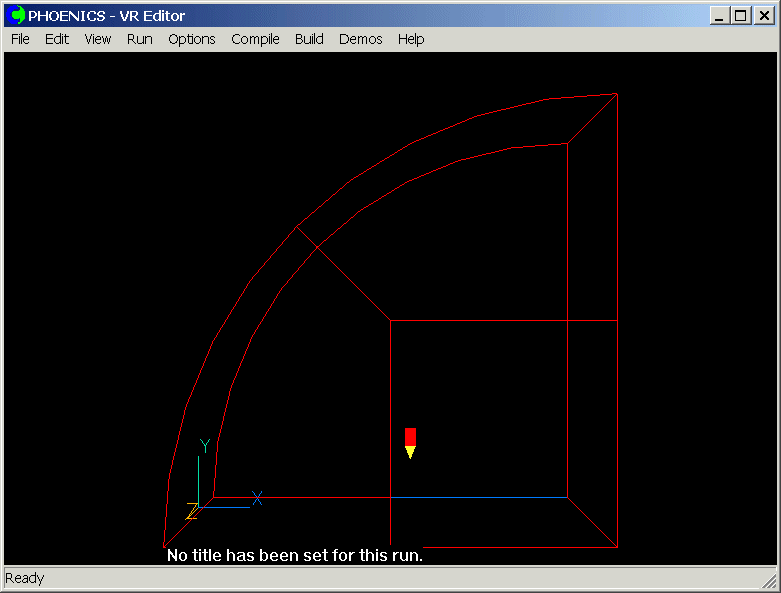This screenshot has height=593, width=781.
Task: Click the window resize grip in status bar corner
Action: click(769, 581)
